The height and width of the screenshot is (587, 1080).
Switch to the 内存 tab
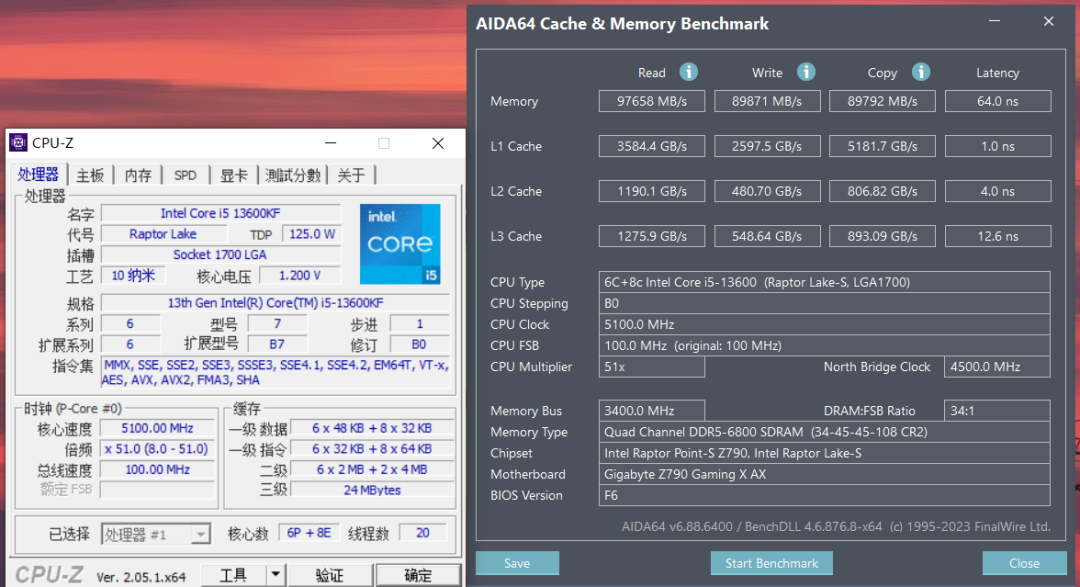click(138, 176)
